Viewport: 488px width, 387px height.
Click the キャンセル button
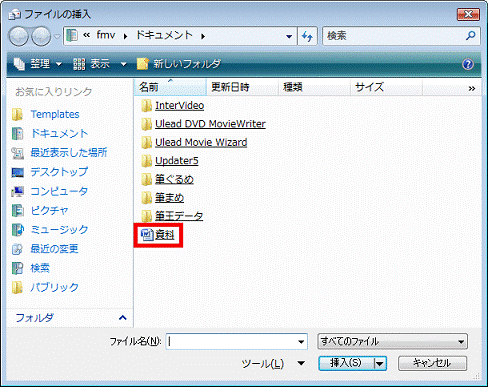(x=432, y=363)
